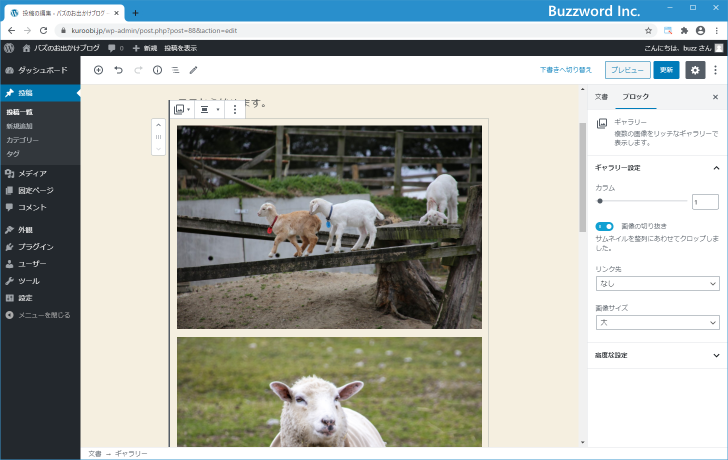Expand the 高度な設定 section
Image resolution: width=728 pixels, height=460 pixels.
pyautogui.click(x=657, y=356)
